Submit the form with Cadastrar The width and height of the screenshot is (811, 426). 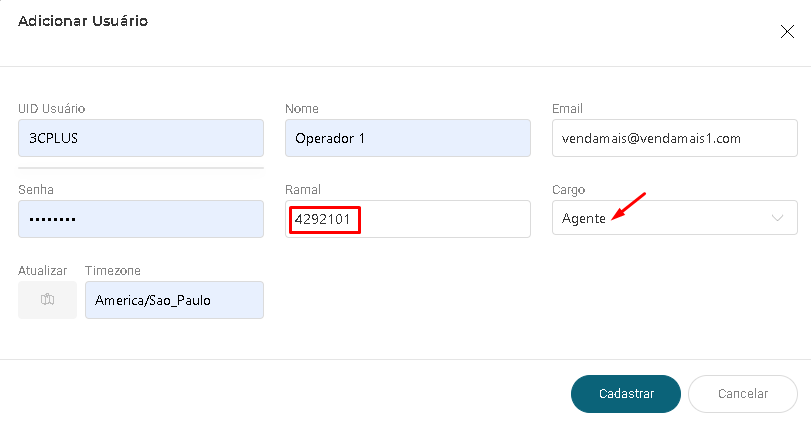click(626, 394)
